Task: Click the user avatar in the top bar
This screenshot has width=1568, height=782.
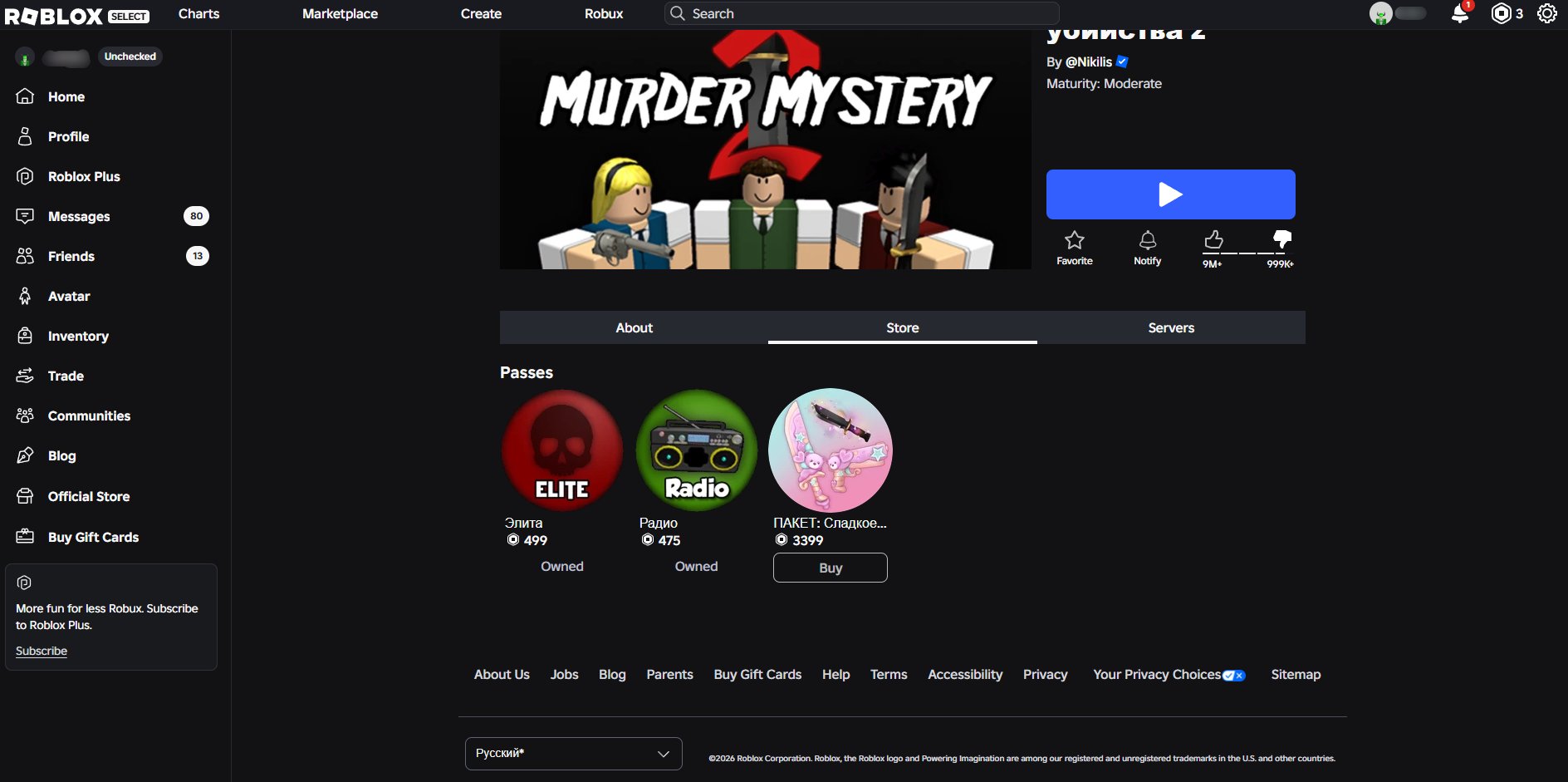Action: pos(1380,13)
